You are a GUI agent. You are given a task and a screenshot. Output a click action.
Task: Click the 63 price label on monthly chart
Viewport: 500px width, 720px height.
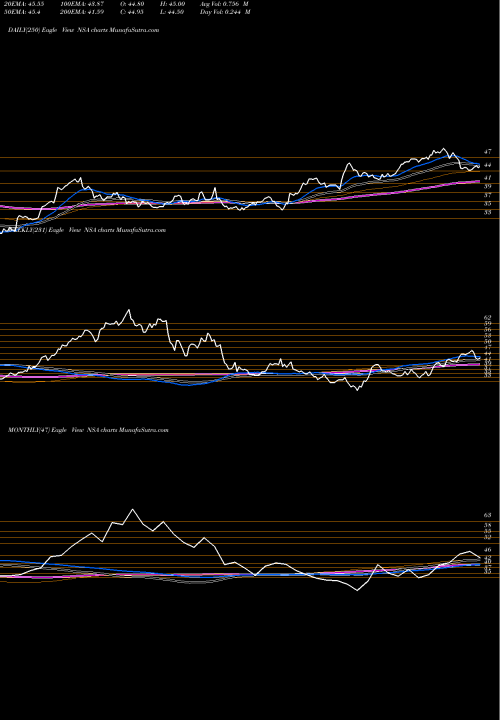488,515
